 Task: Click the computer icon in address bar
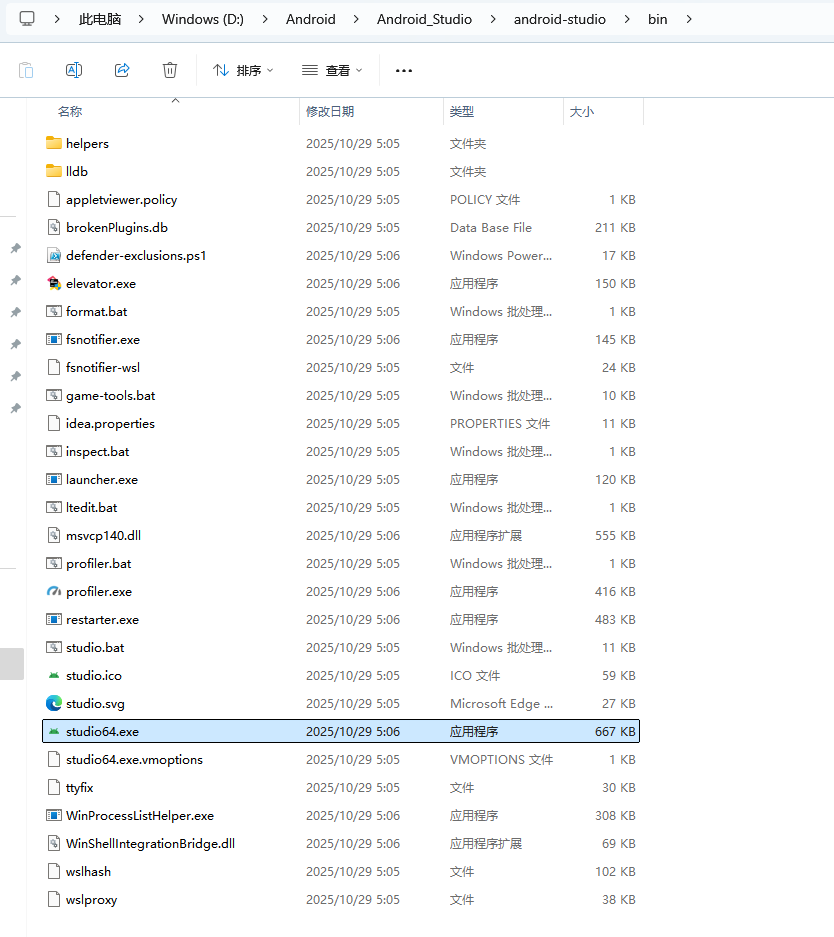tap(27, 19)
